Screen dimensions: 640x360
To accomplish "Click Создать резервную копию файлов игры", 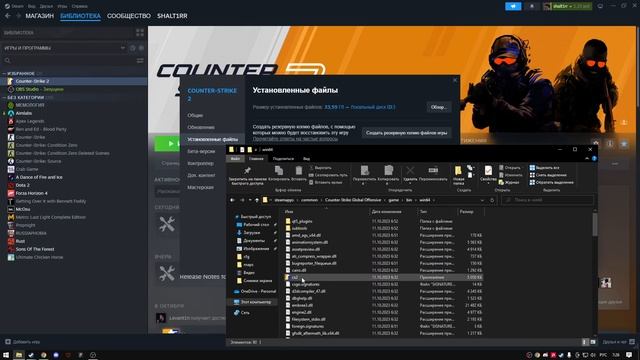I will click(407, 133).
